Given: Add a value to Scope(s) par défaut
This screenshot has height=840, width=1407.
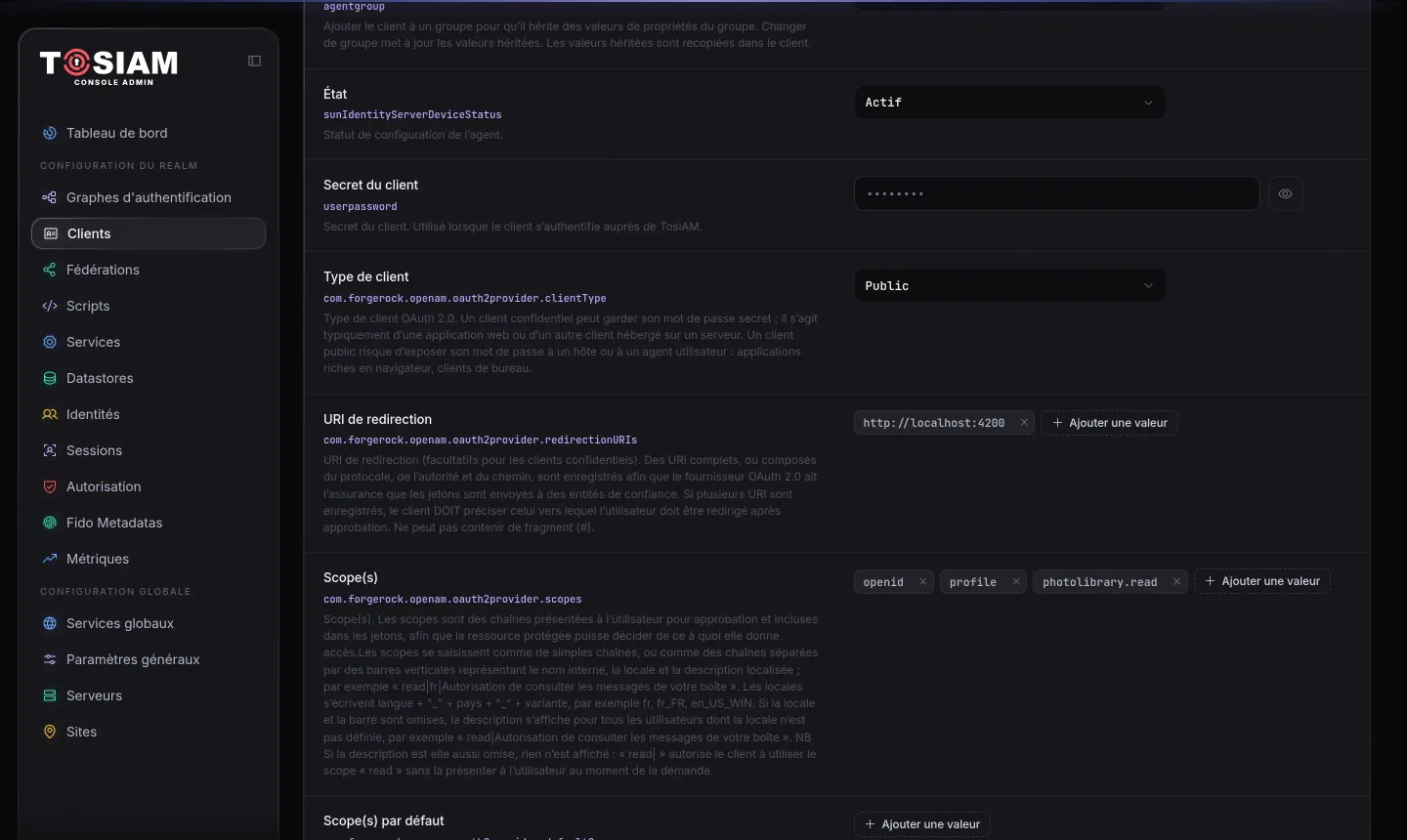Looking at the screenshot, I should click(922, 824).
